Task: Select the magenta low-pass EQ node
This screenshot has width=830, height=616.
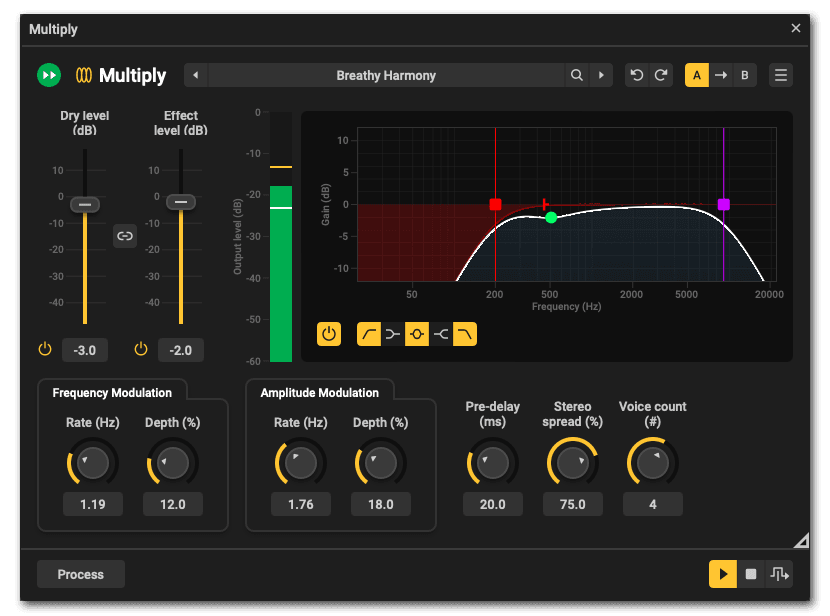Action: [724, 204]
